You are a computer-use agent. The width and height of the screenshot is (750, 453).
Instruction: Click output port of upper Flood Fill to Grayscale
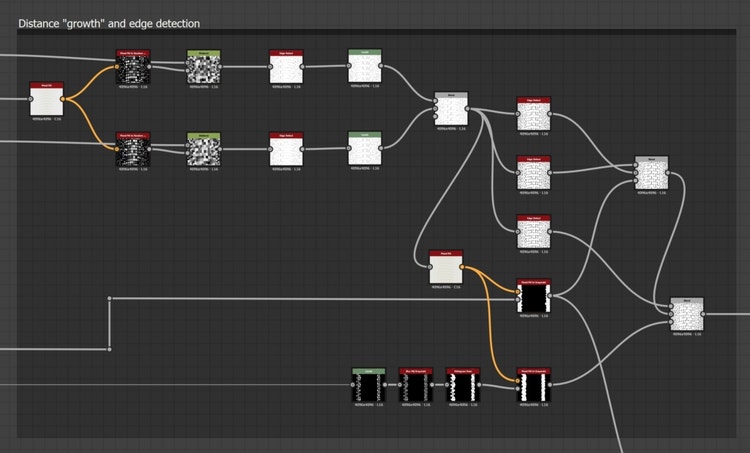(550, 296)
